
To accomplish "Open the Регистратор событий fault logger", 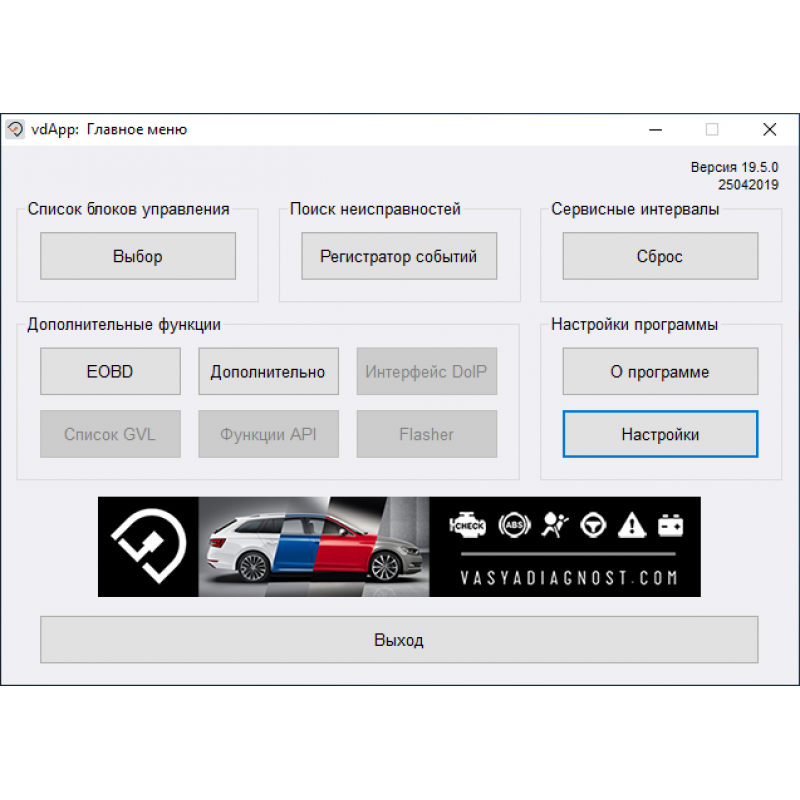I will click(x=398, y=256).
